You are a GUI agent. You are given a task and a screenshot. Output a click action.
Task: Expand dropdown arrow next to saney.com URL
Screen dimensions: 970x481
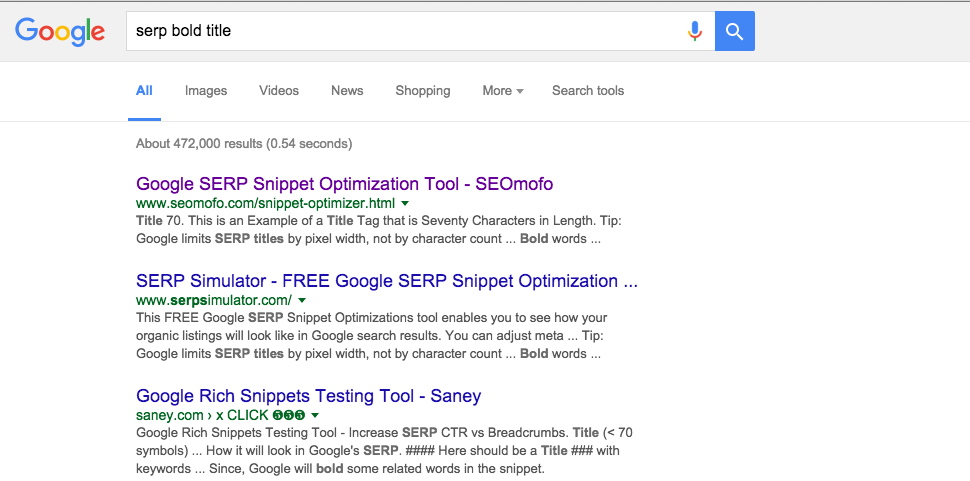[315, 415]
